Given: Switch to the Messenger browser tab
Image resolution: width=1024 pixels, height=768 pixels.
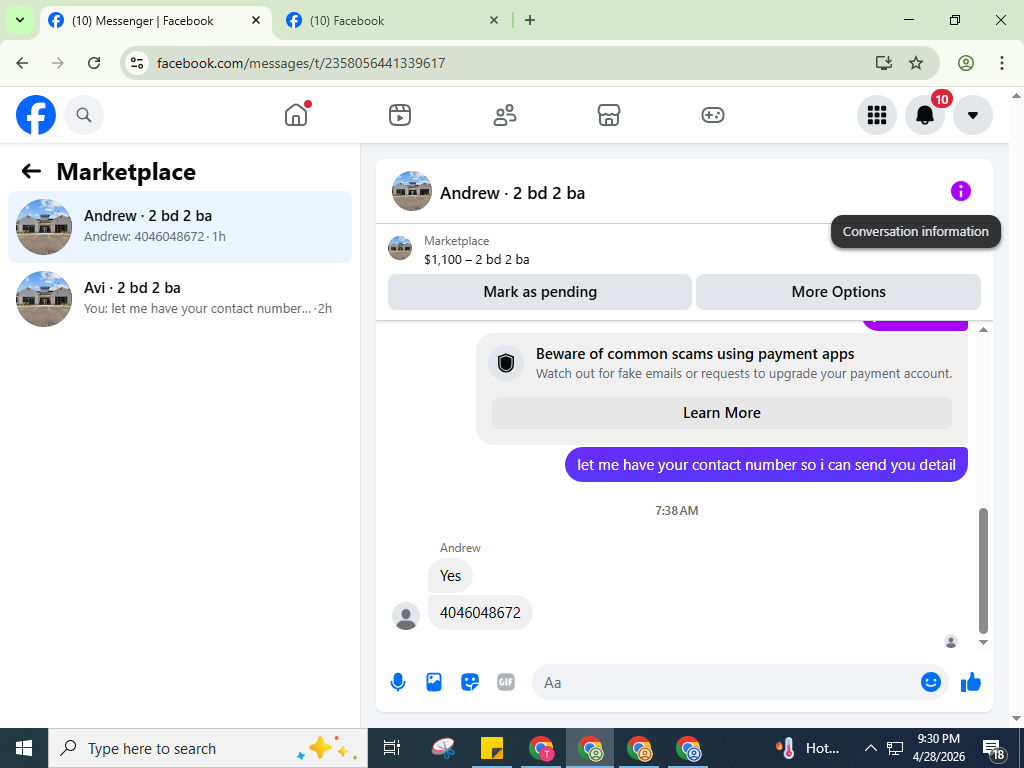Looking at the screenshot, I should coord(155,21).
